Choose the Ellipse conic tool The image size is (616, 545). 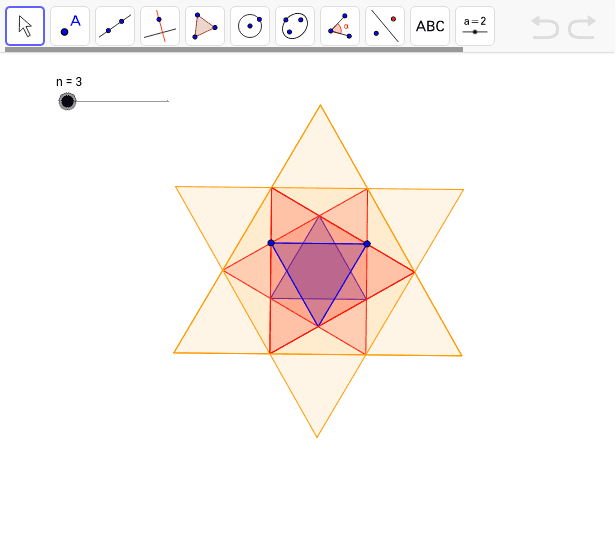pos(295,26)
